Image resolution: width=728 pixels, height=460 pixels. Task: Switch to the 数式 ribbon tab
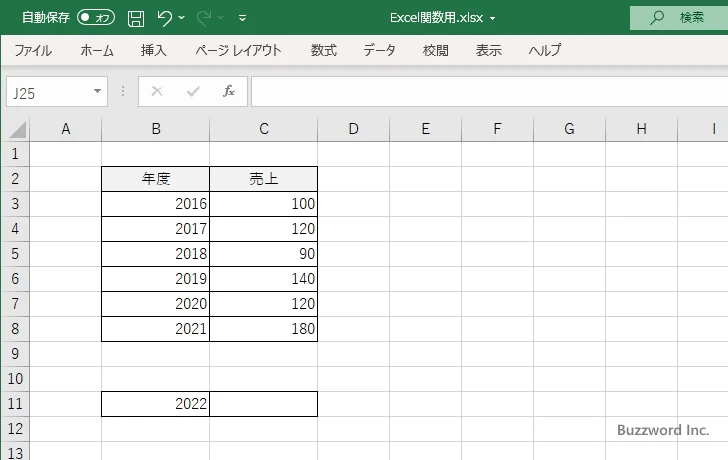[323, 50]
